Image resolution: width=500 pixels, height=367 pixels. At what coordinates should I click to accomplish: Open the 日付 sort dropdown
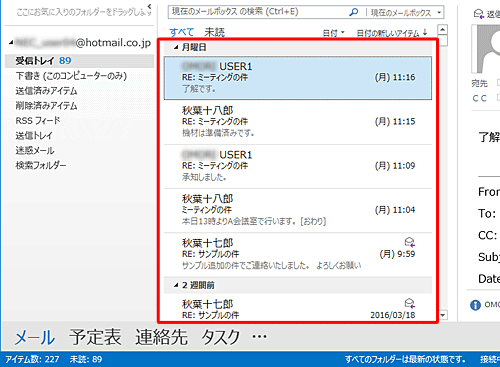click(333, 33)
